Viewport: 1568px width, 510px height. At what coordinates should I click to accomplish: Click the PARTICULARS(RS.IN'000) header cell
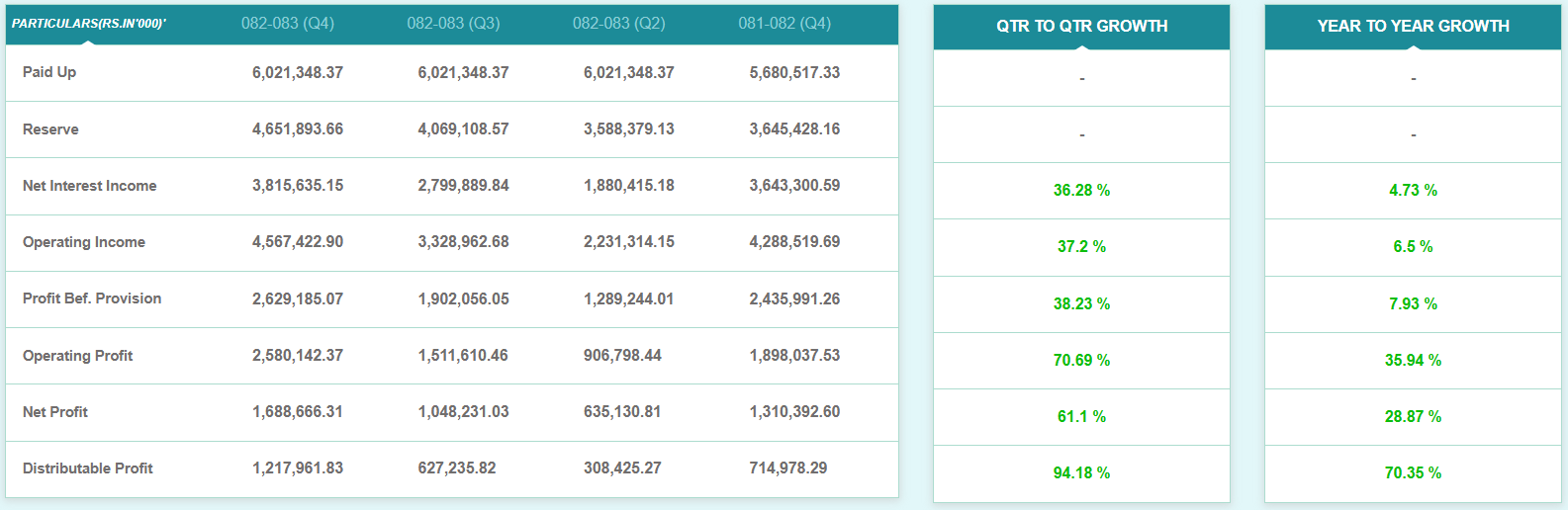[x=89, y=24]
